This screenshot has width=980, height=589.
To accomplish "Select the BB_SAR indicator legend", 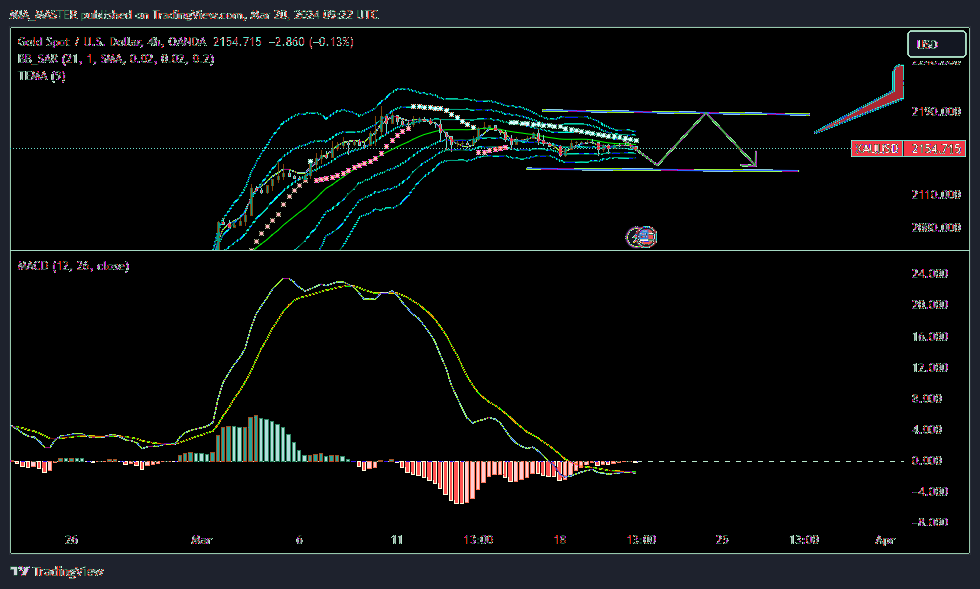I will pos(116,59).
